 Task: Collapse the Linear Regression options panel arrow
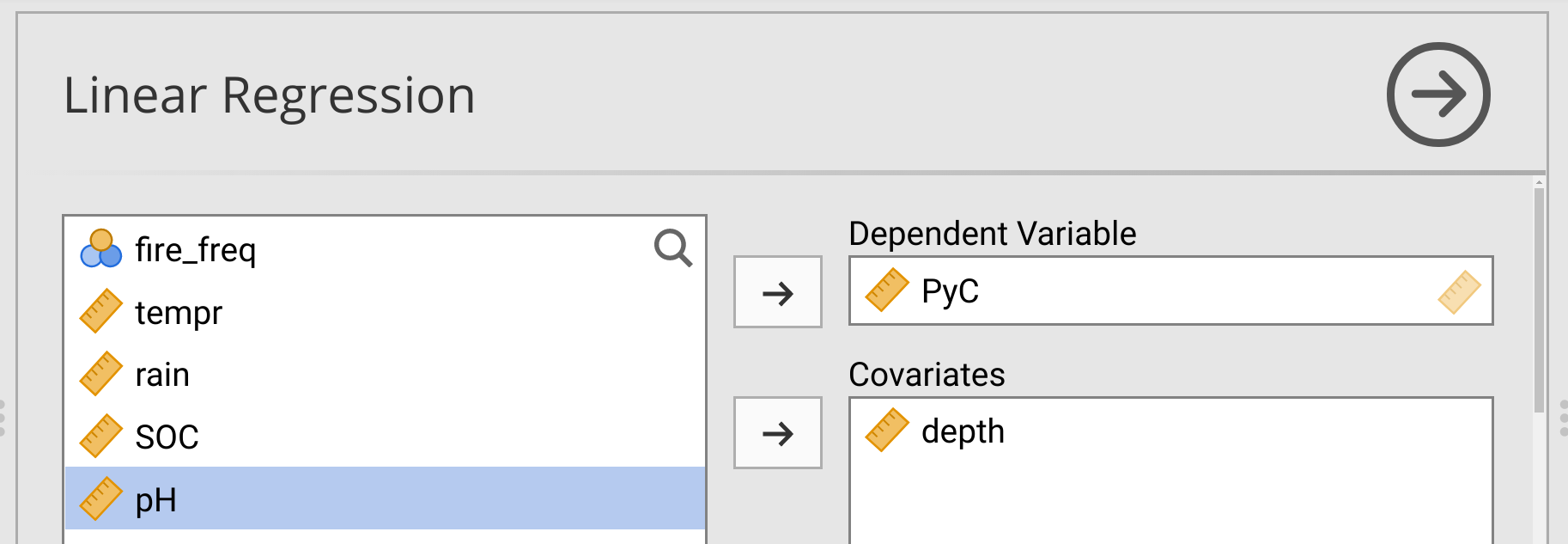[x=1438, y=95]
